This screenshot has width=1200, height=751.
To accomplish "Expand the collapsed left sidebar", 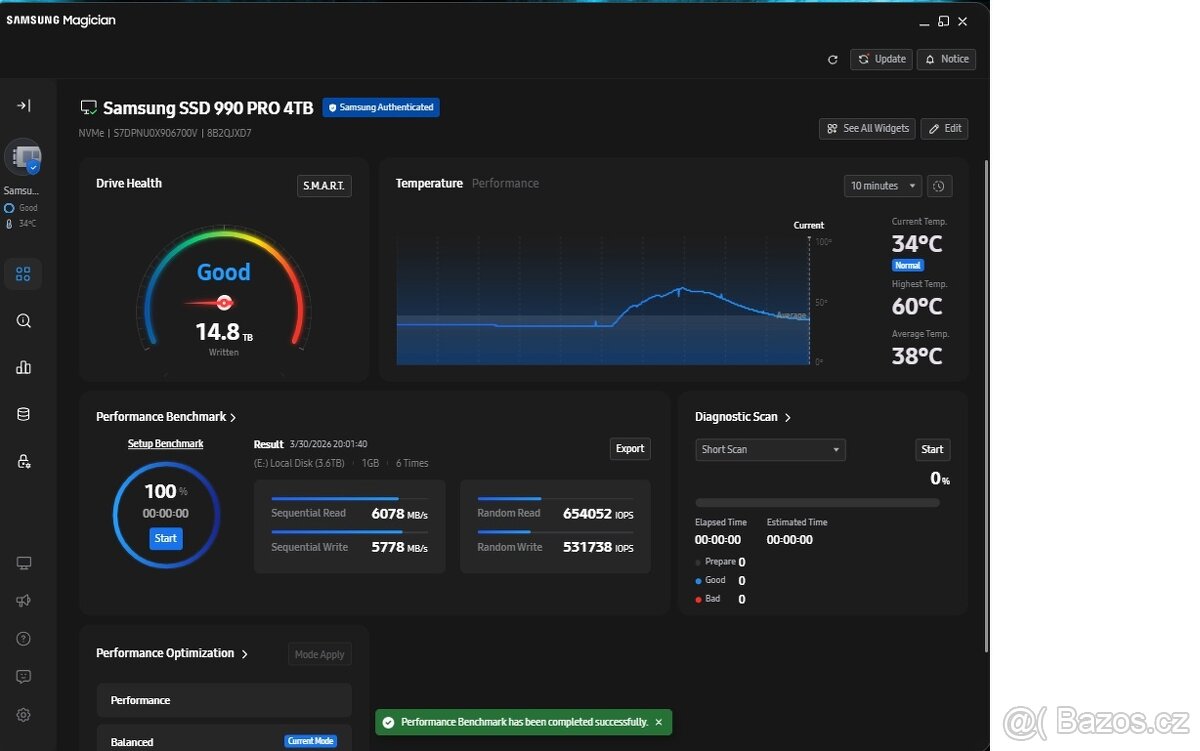I will pos(23,106).
